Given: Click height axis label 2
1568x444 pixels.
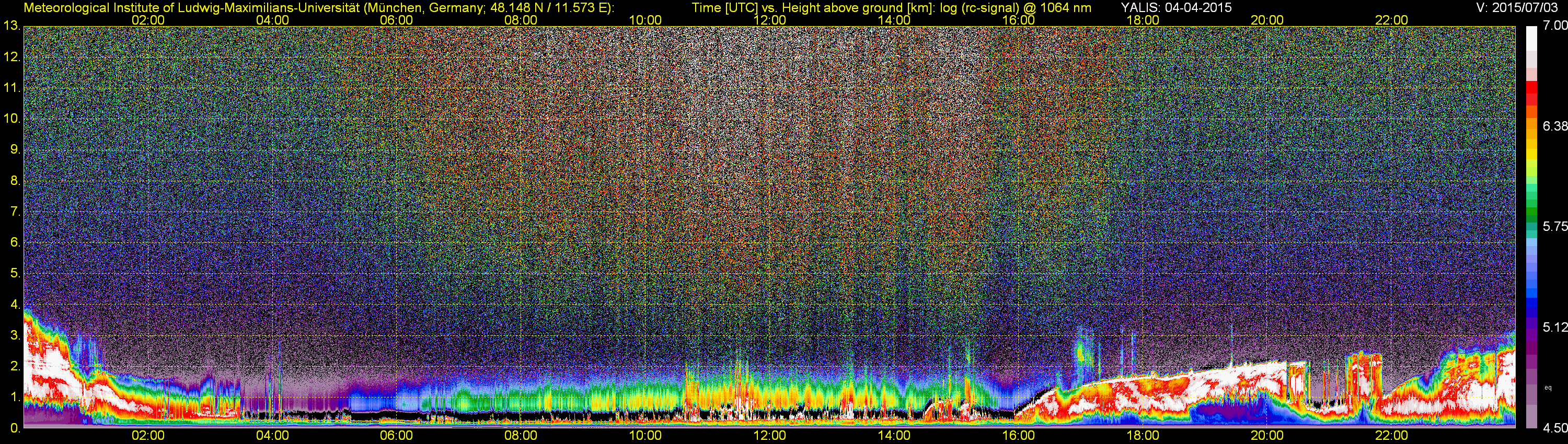Looking at the screenshot, I should point(15,366).
